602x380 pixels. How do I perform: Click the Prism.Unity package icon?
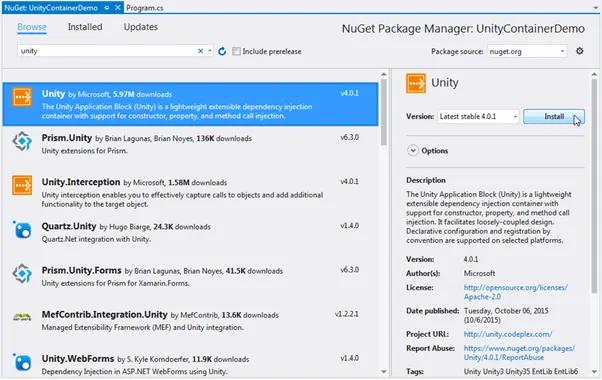click(22, 141)
